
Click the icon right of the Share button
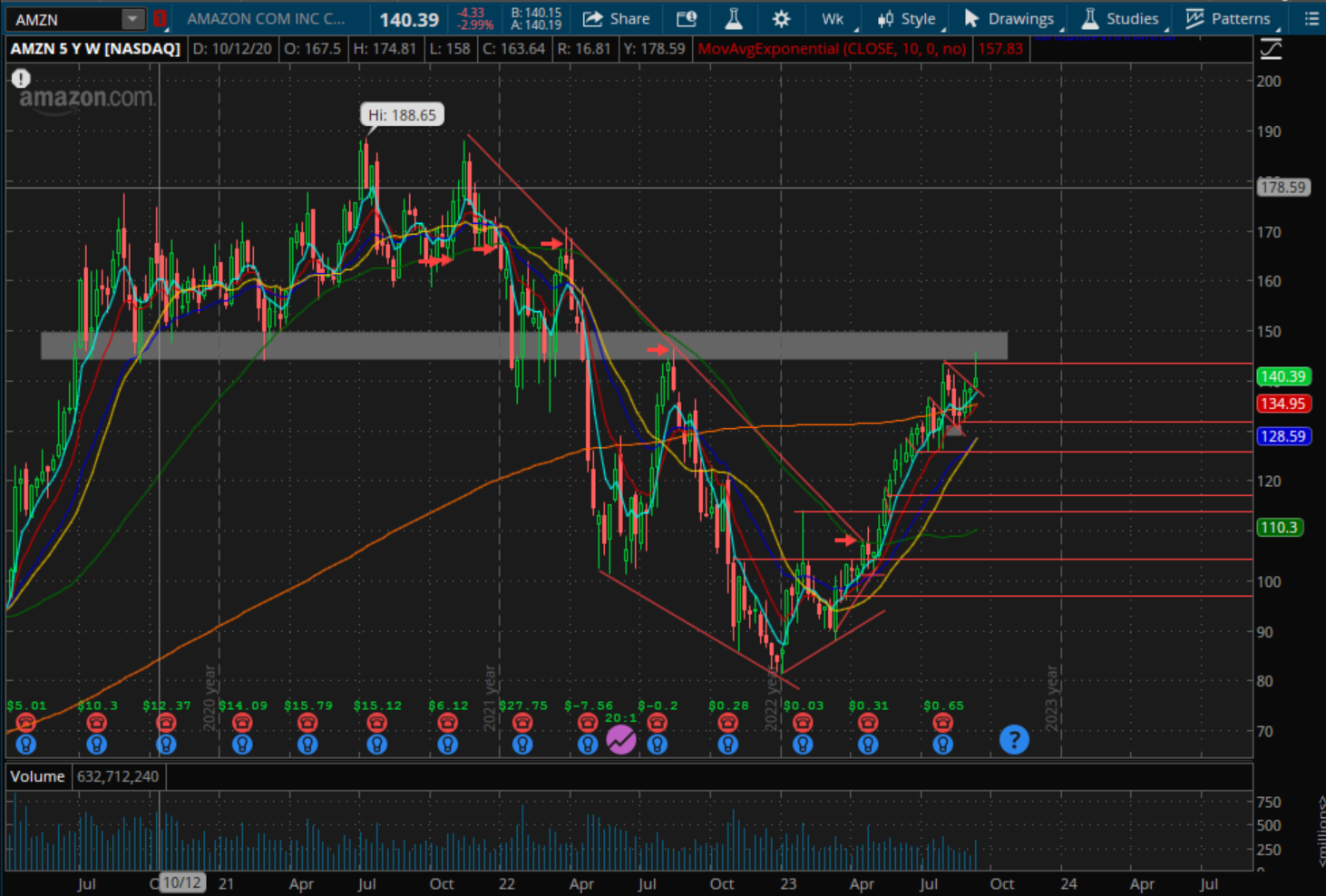(x=687, y=18)
